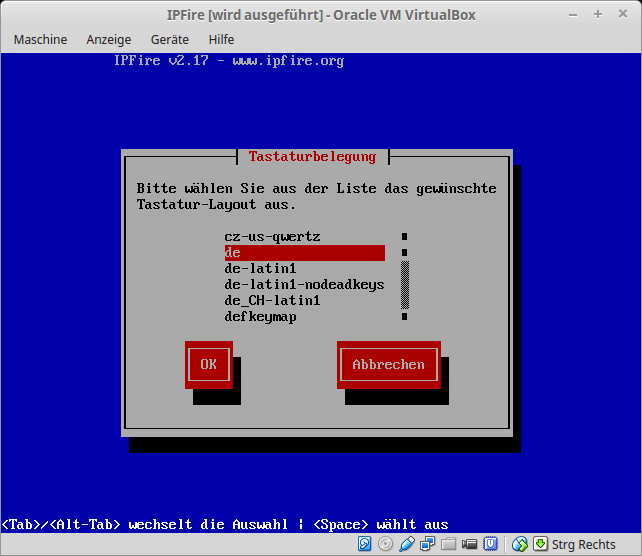The height and width of the screenshot is (556, 642).
Task: Click the shared folders icon
Action: click(x=448, y=544)
